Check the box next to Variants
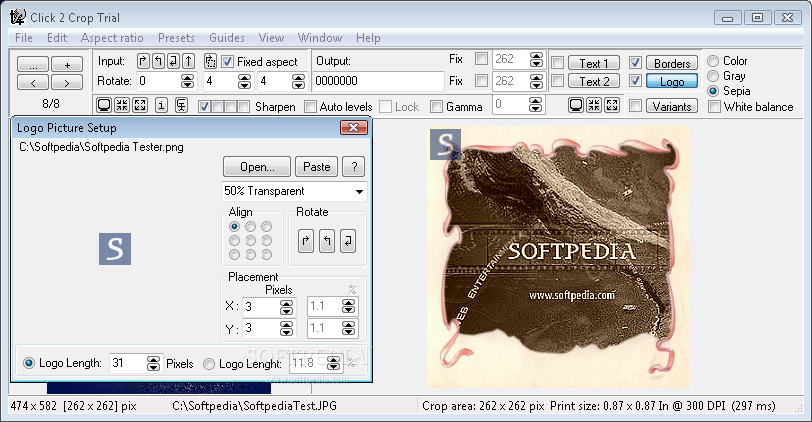 635,106
